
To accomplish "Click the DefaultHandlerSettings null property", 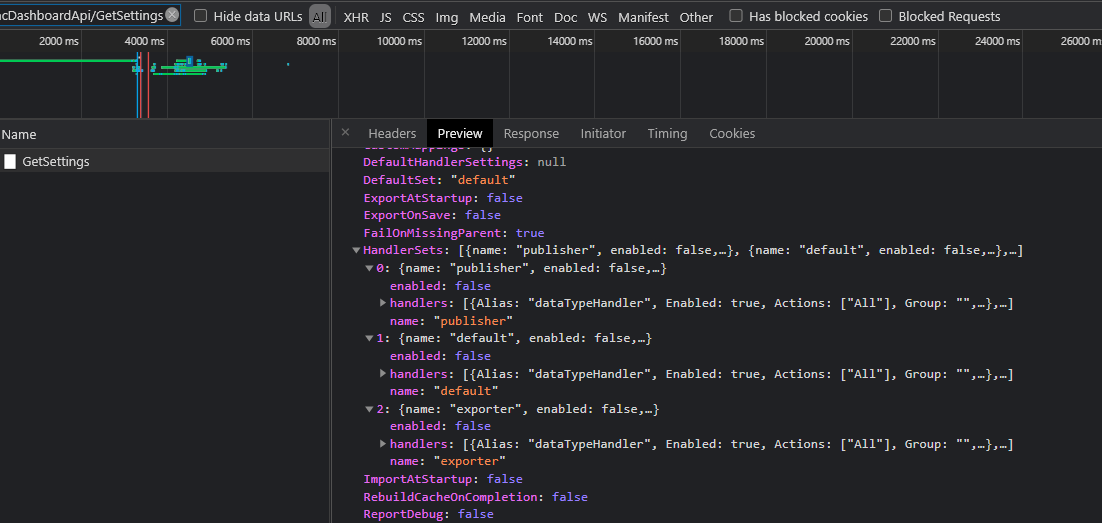I will point(465,162).
